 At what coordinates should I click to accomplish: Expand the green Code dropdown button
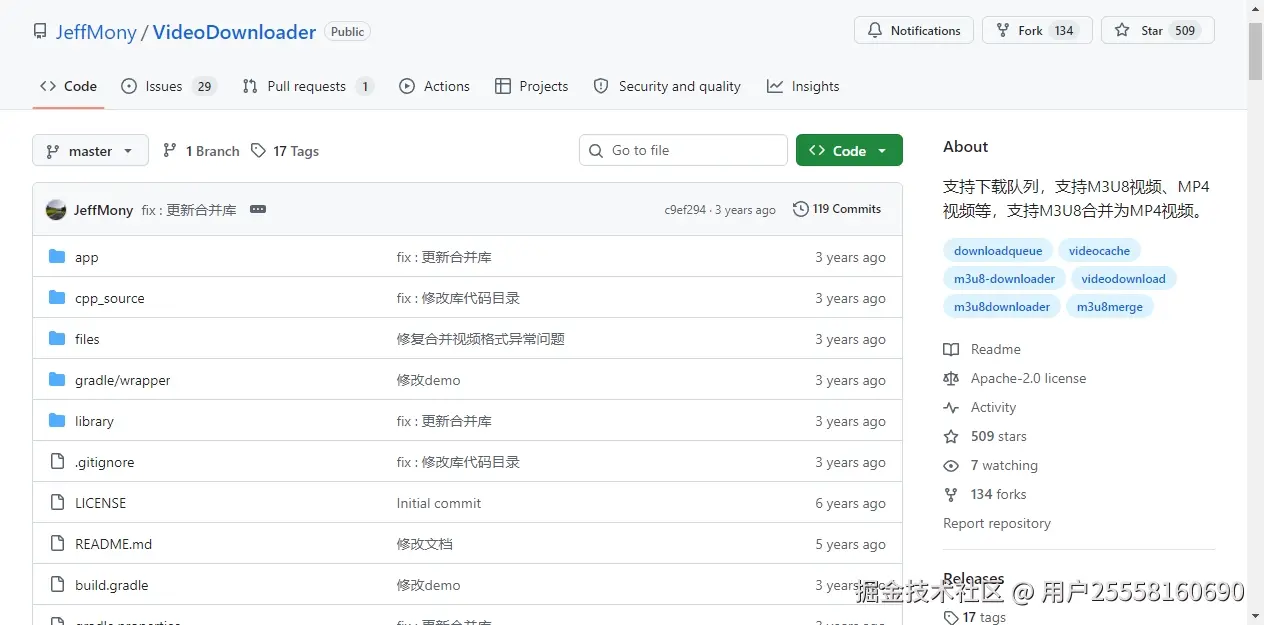849,150
